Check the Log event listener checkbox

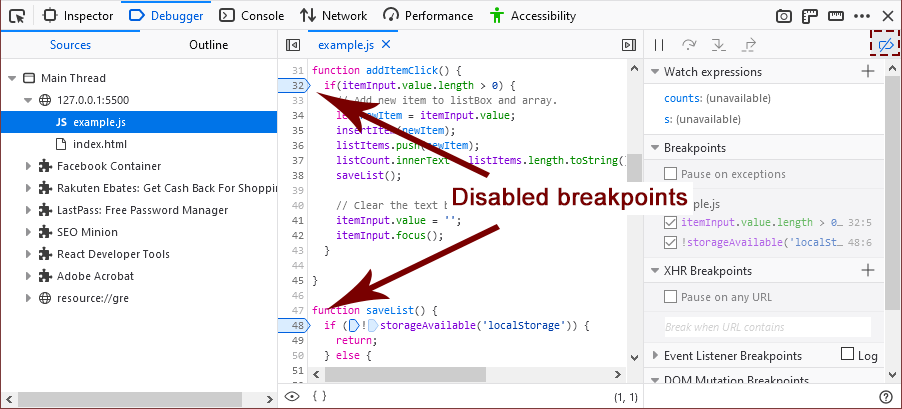coord(847,355)
